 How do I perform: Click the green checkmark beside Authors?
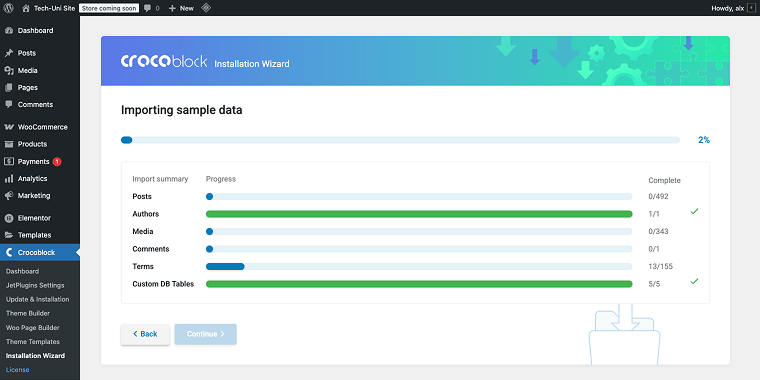(694, 211)
